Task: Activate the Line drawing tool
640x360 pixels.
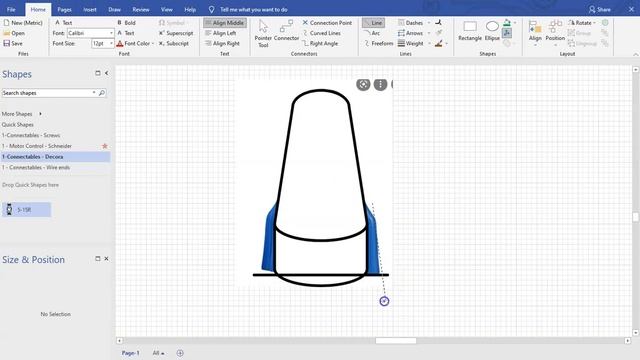Action: pyautogui.click(x=373, y=23)
